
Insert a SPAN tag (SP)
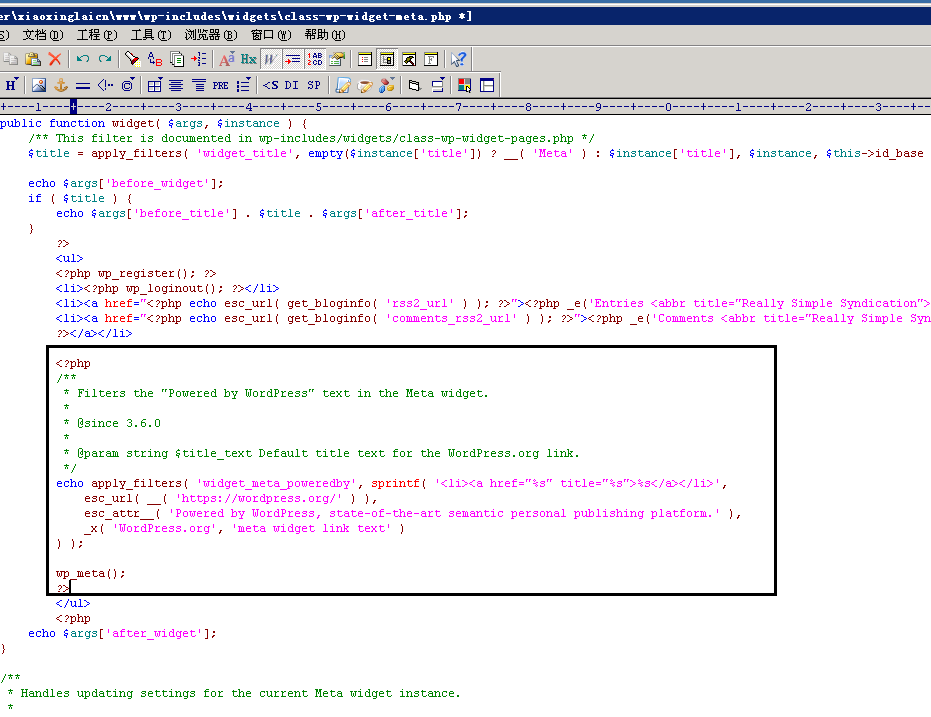pyautogui.click(x=314, y=85)
